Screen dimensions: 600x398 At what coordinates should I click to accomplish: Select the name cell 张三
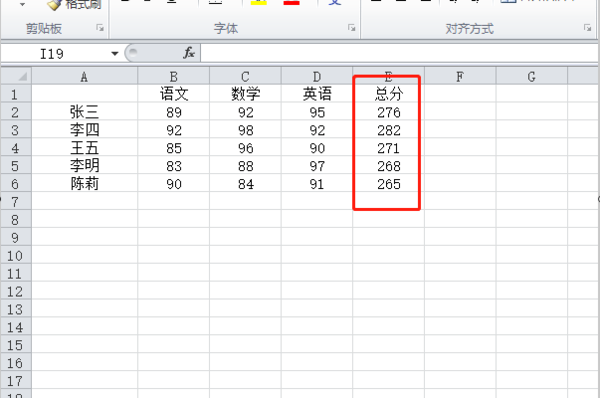tap(84, 112)
